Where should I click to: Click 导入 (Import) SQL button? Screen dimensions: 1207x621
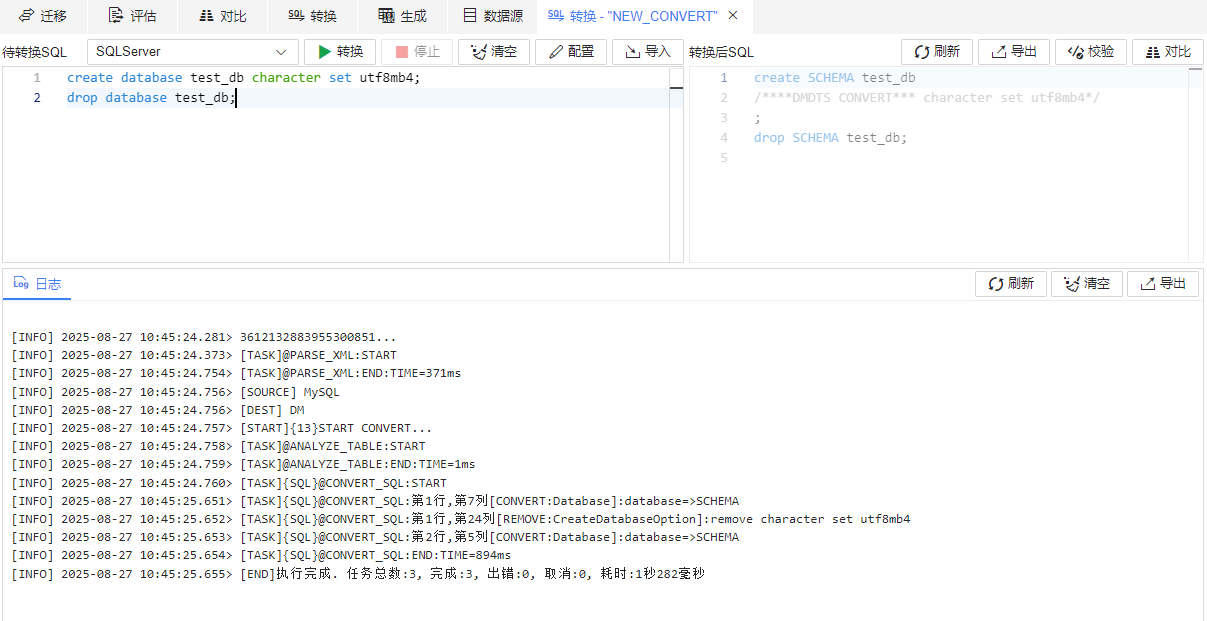point(648,52)
